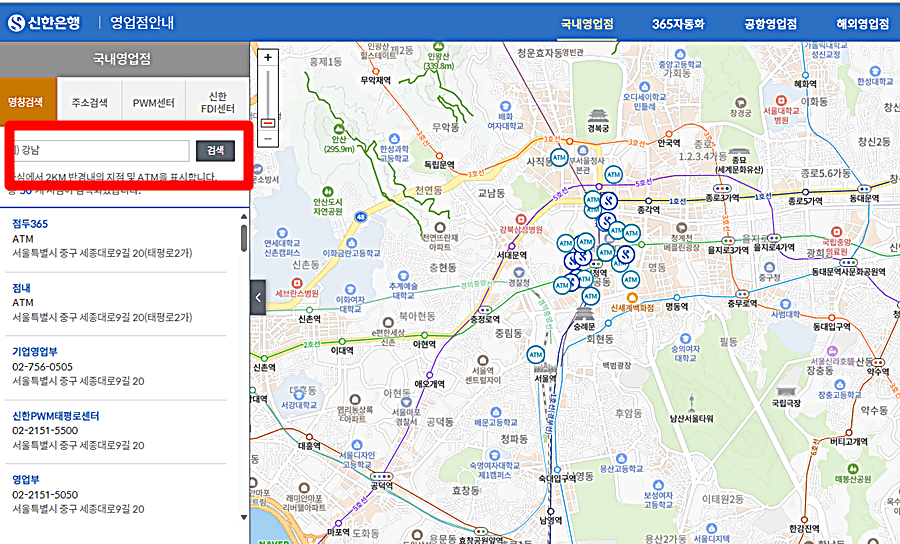Click the 영업점안내 header title
900x544 pixels.
(142, 23)
